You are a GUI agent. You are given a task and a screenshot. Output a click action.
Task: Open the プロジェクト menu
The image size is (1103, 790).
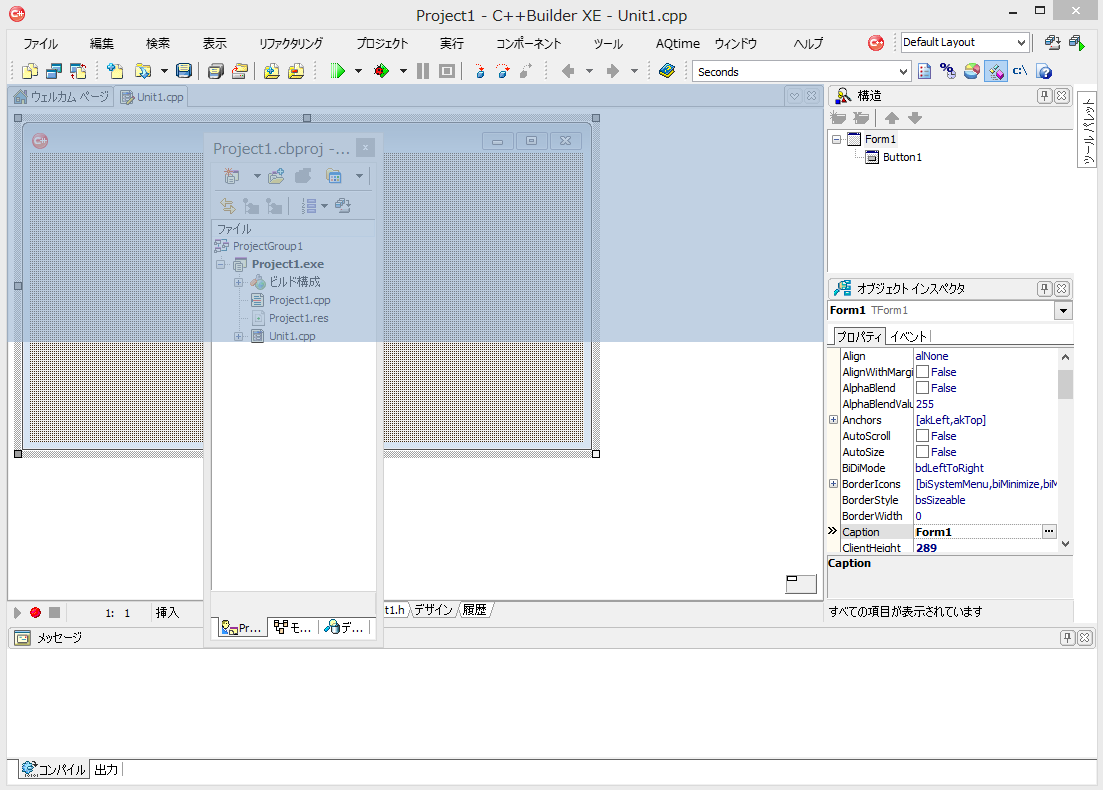(x=382, y=44)
